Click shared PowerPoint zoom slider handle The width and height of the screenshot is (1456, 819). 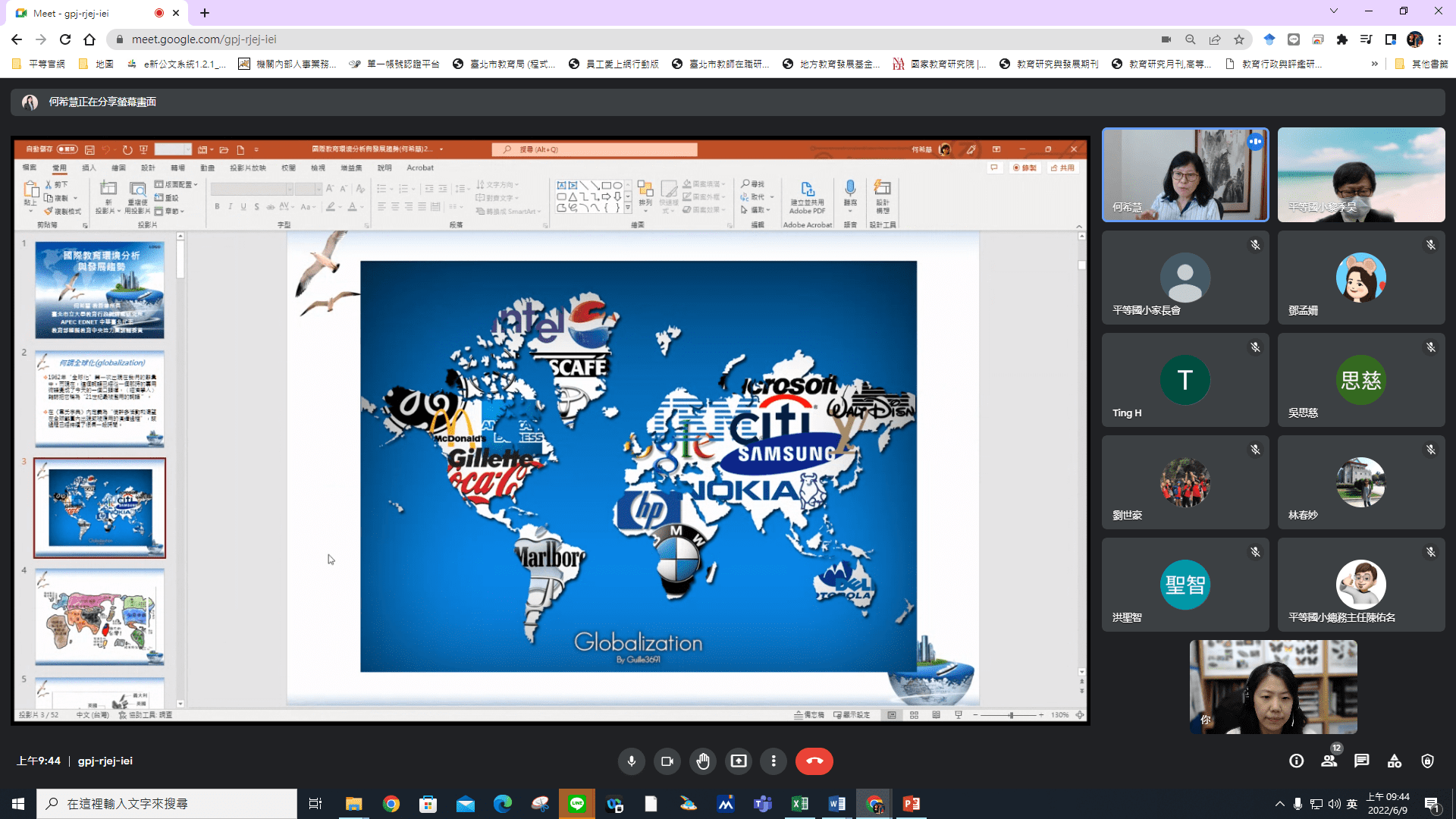click(x=1011, y=715)
